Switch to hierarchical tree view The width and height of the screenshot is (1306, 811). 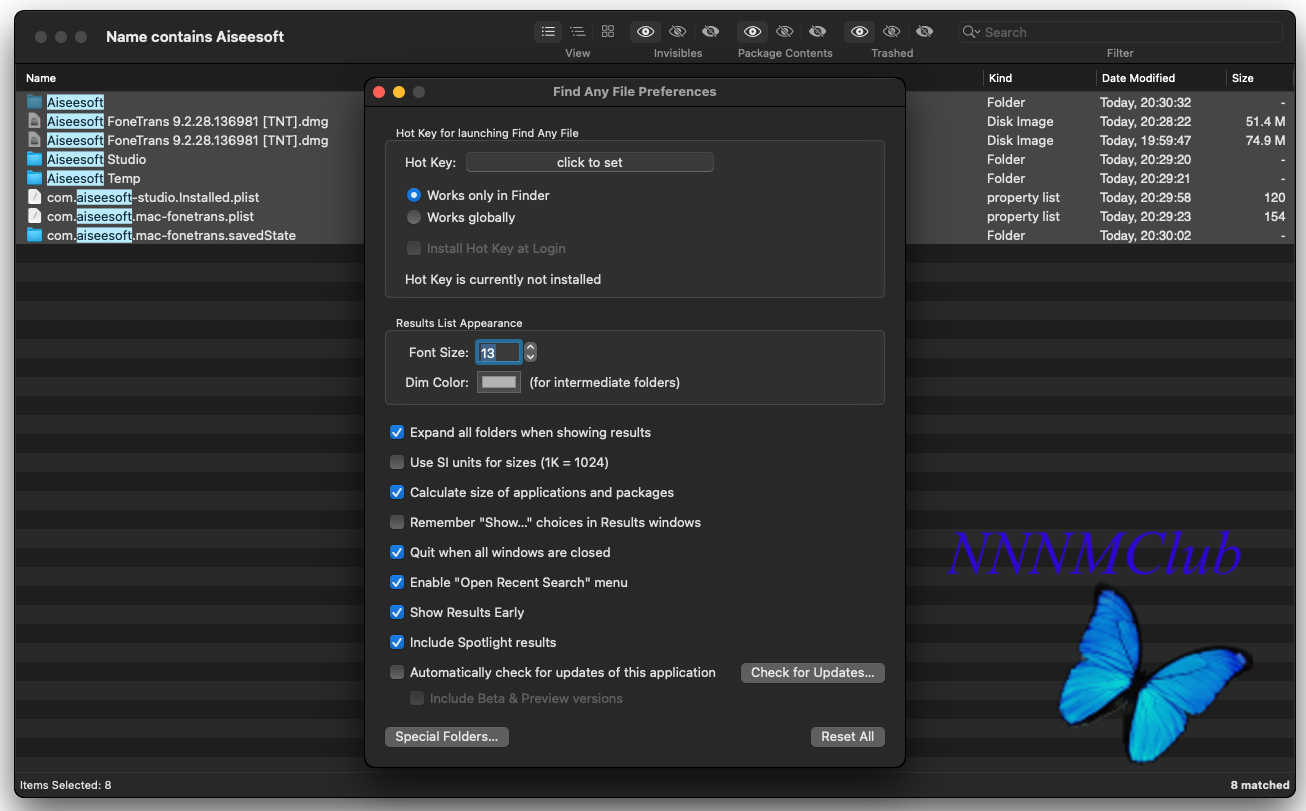click(x=578, y=32)
